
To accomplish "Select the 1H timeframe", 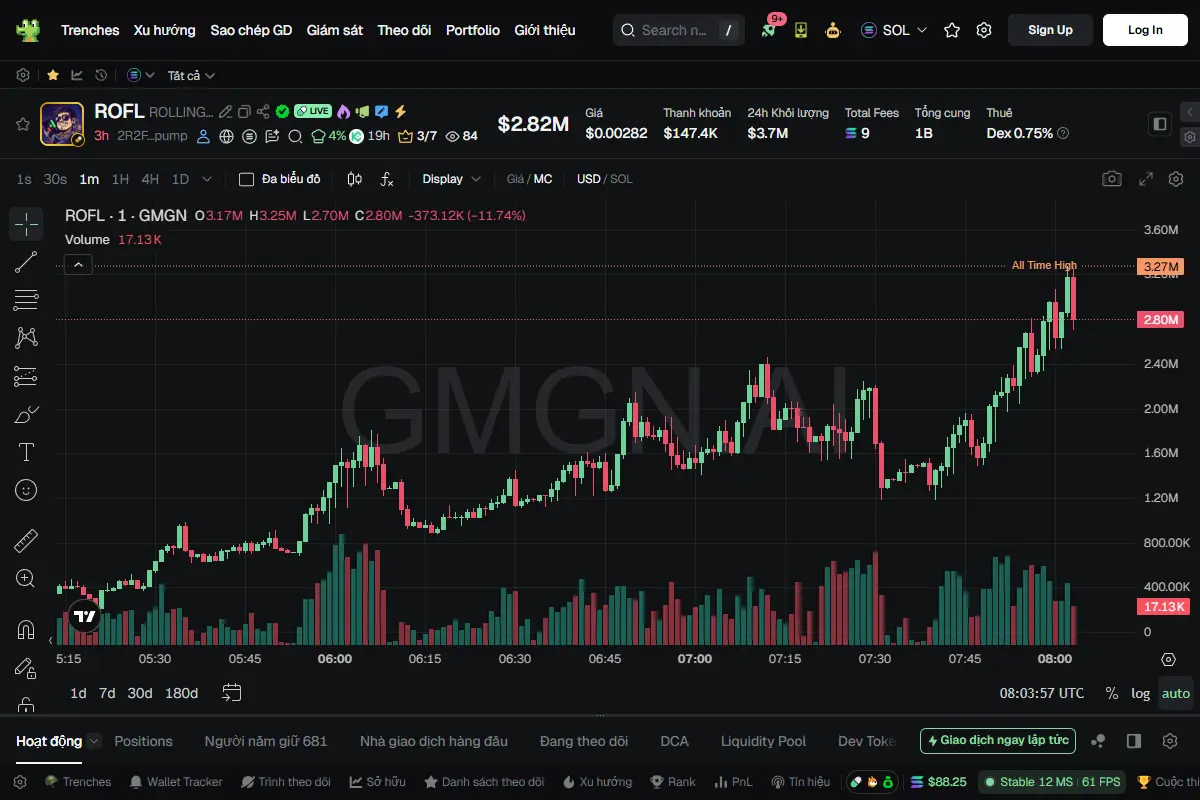I will pyautogui.click(x=120, y=179).
